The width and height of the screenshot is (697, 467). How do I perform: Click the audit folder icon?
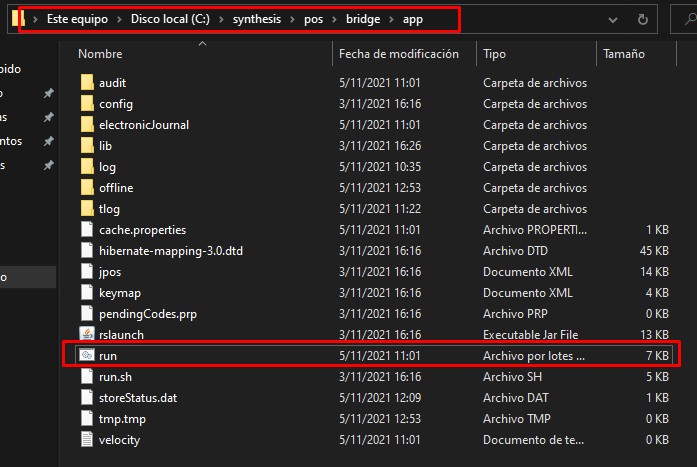86,83
